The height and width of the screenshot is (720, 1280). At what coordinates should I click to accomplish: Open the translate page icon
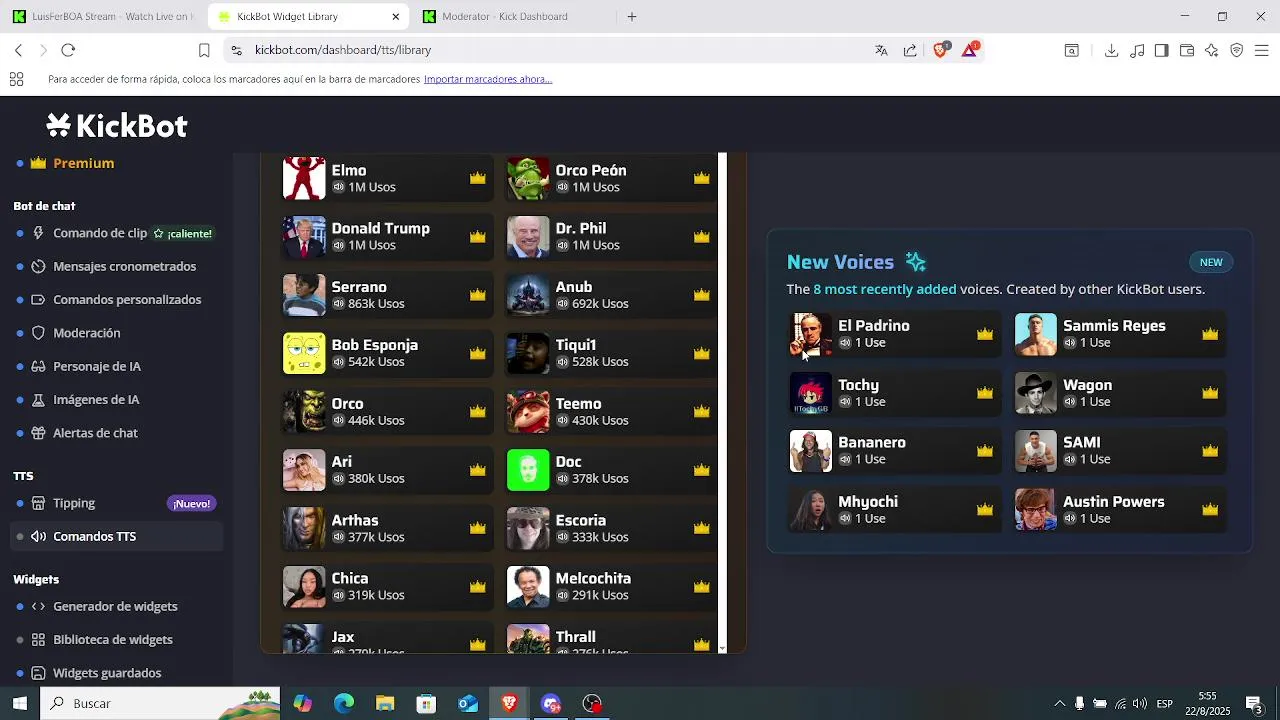[881, 50]
